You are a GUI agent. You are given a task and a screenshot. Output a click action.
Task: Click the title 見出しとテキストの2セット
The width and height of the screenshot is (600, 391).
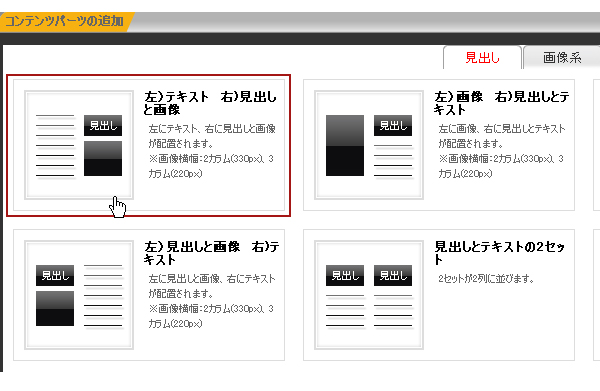pyautogui.click(x=500, y=253)
